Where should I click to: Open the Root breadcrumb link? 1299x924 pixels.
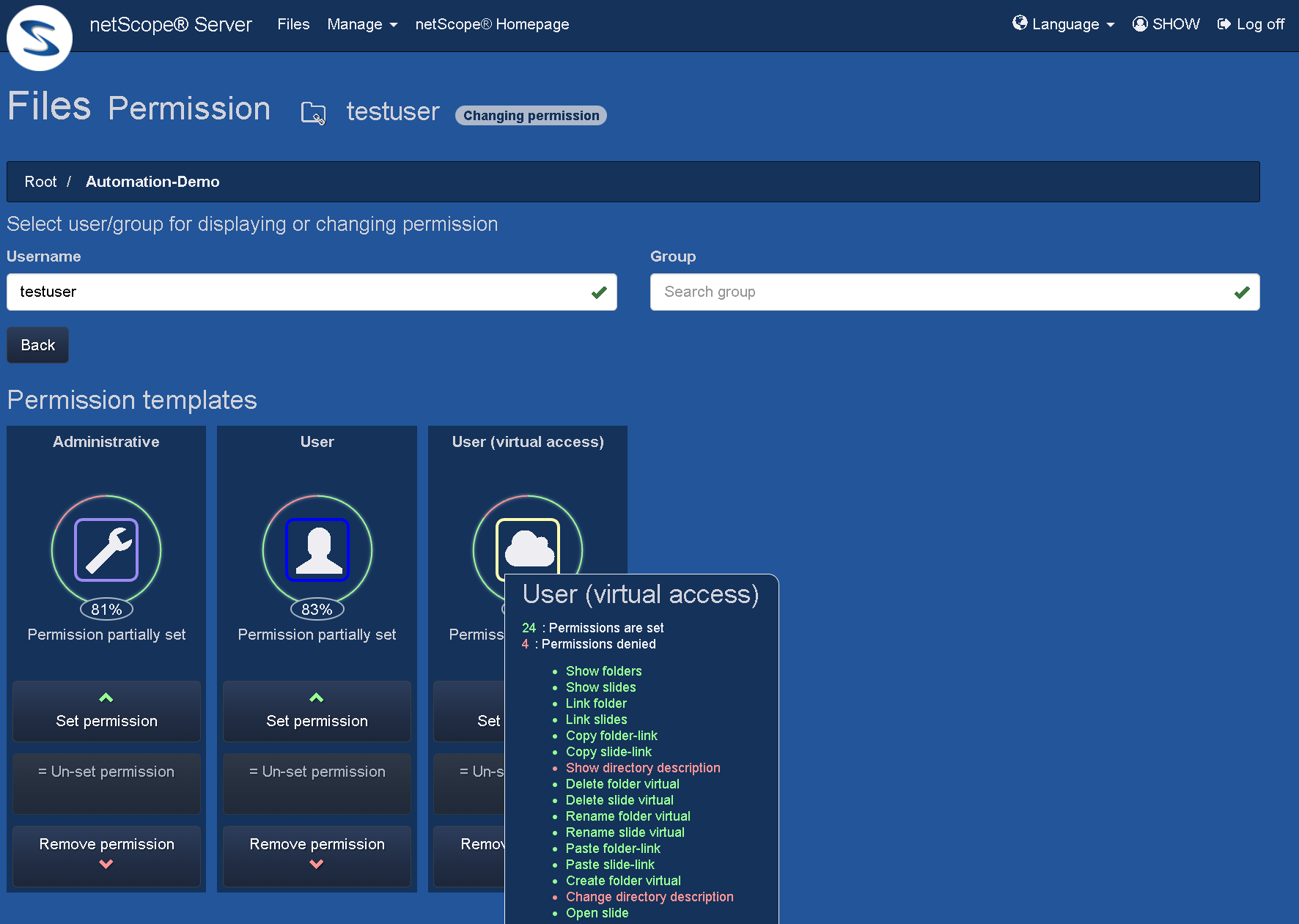coord(40,181)
